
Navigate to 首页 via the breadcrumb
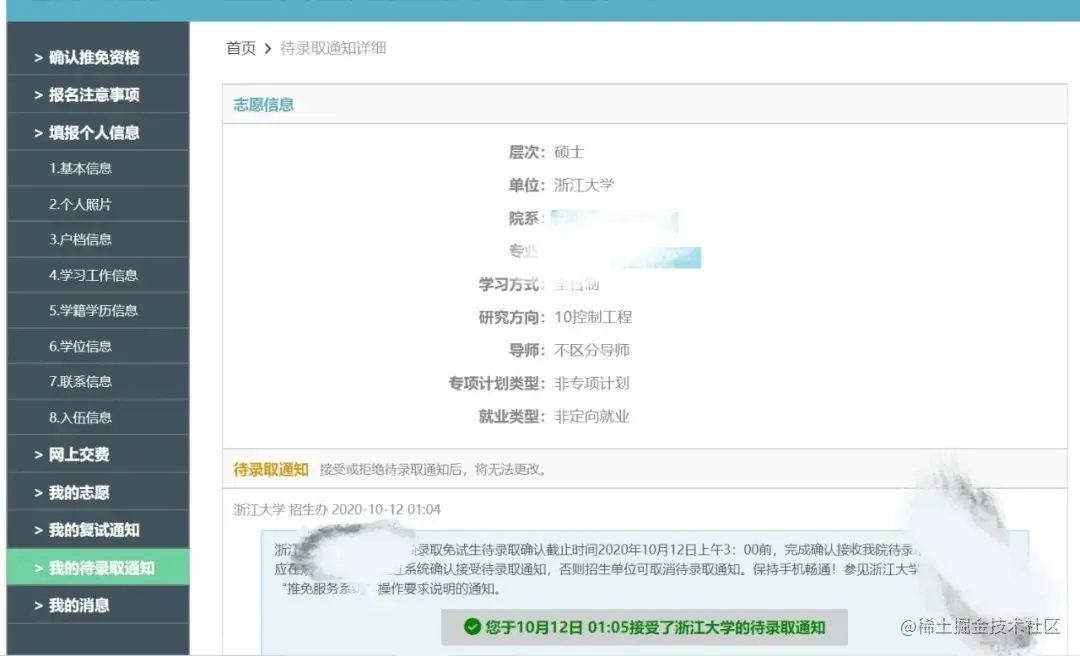click(240, 47)
